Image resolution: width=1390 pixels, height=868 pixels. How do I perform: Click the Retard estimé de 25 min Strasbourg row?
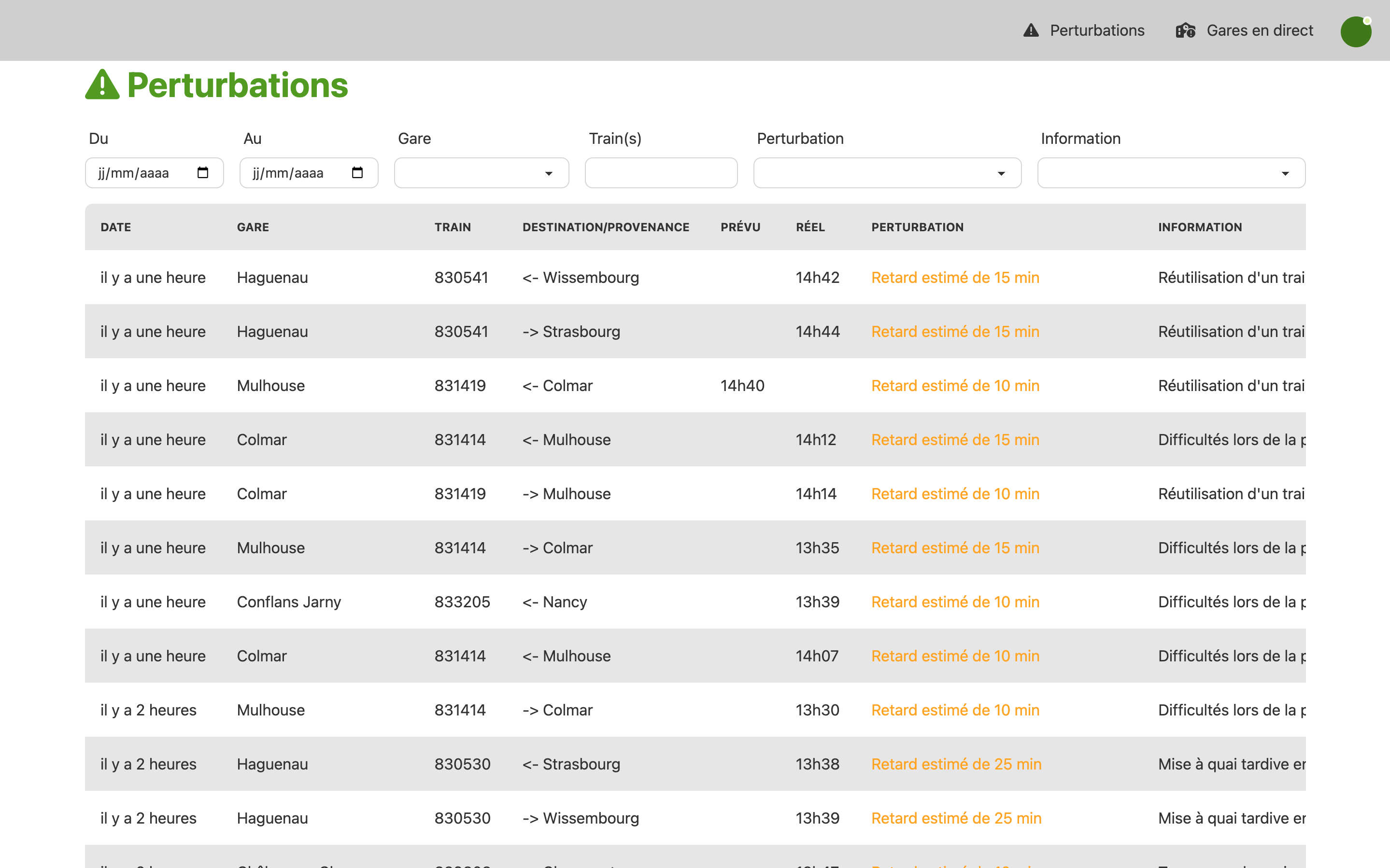click(x=955, y=764)
